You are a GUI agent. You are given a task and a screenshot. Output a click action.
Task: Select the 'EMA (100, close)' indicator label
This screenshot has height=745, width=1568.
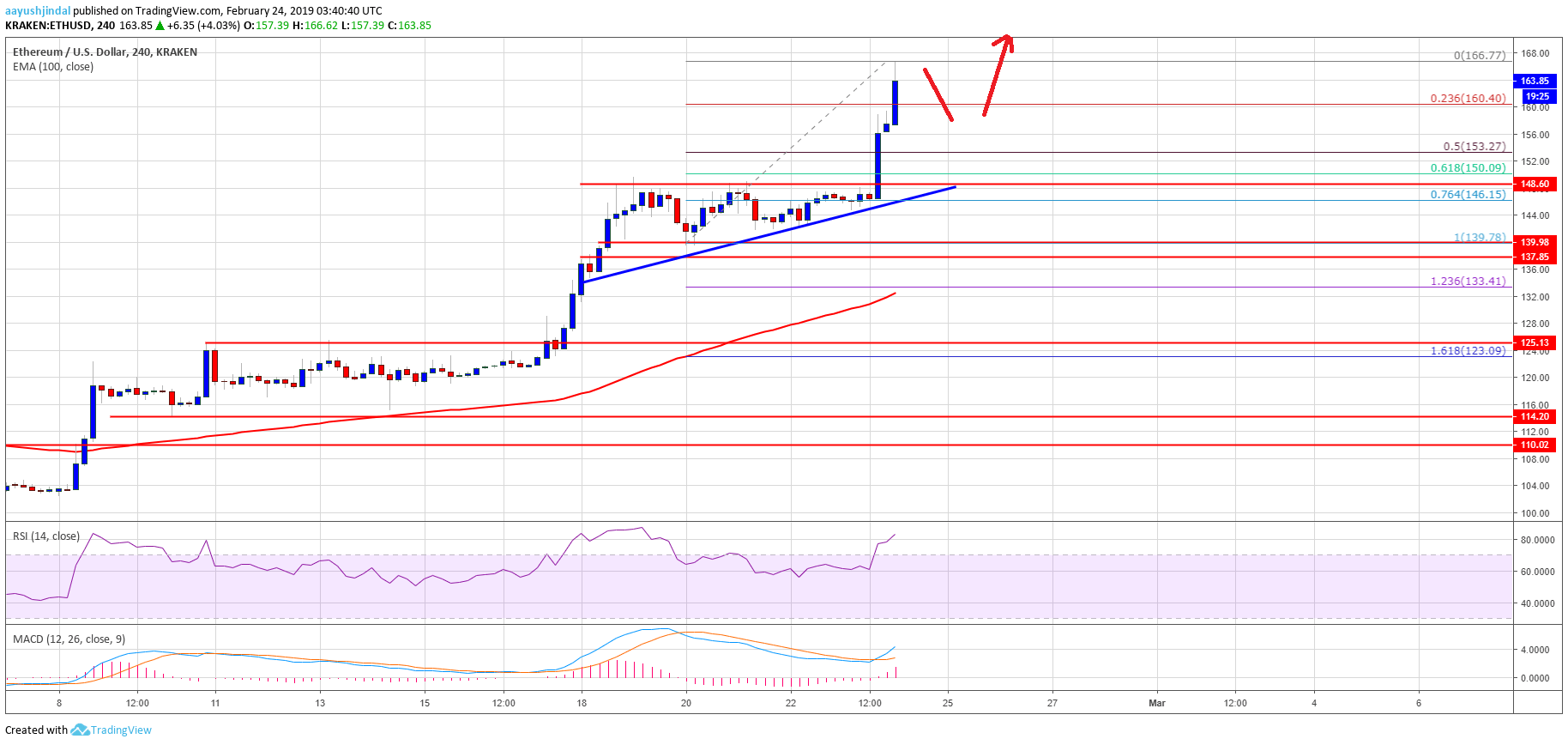coord(53,67)
